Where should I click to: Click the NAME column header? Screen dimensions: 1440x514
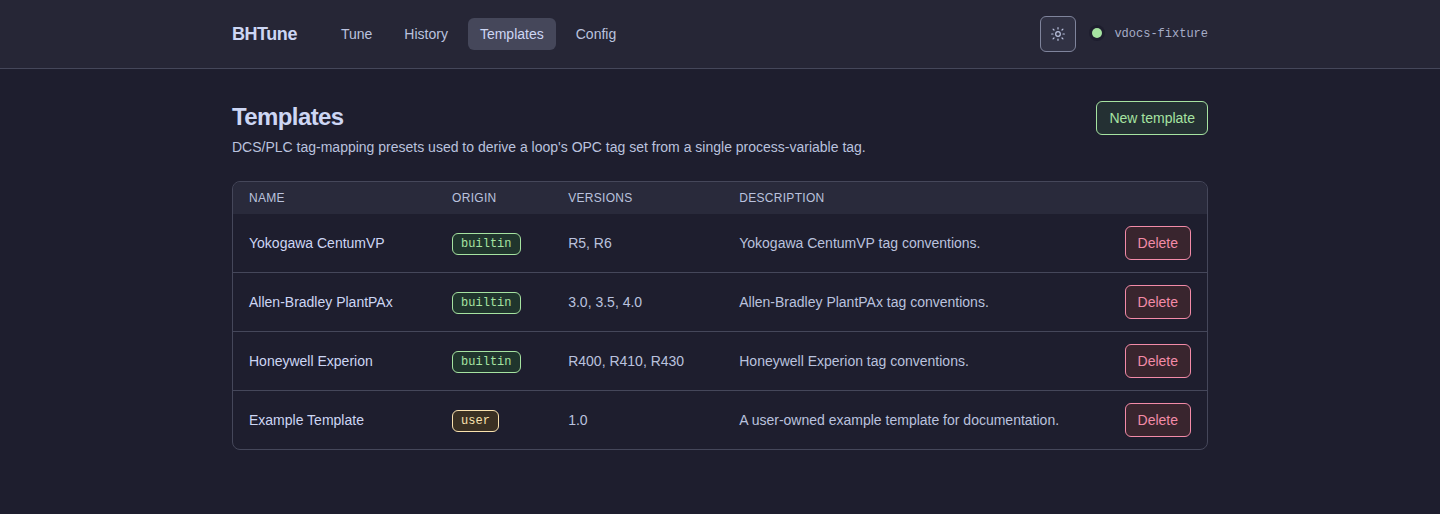[267, 198]
